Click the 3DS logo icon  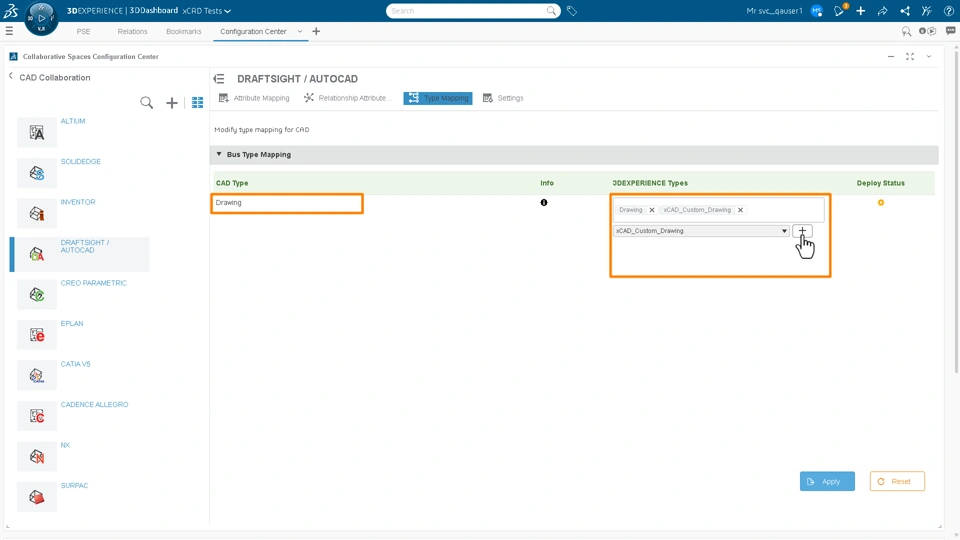[11, 10]
